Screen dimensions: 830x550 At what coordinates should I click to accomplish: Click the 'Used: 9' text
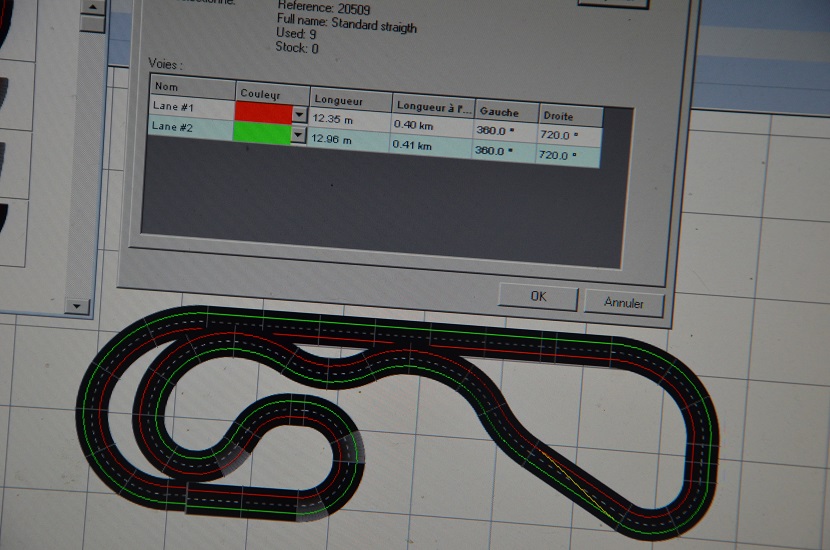pos(296,34)
